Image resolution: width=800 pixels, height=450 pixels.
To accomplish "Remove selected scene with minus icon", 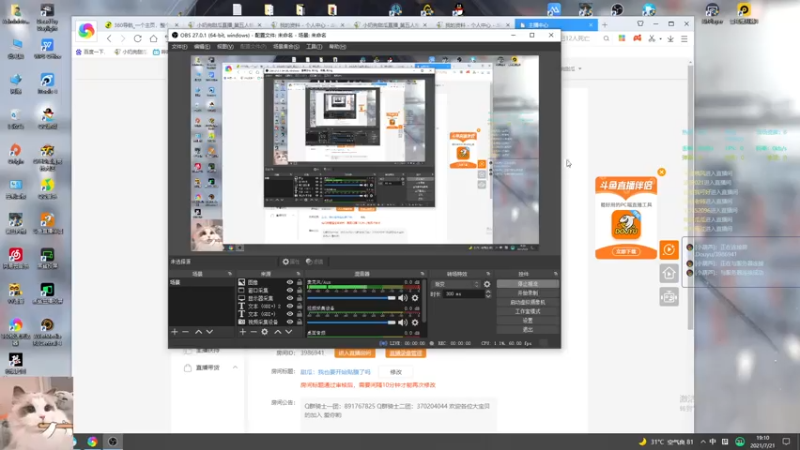I will point(186,332).
